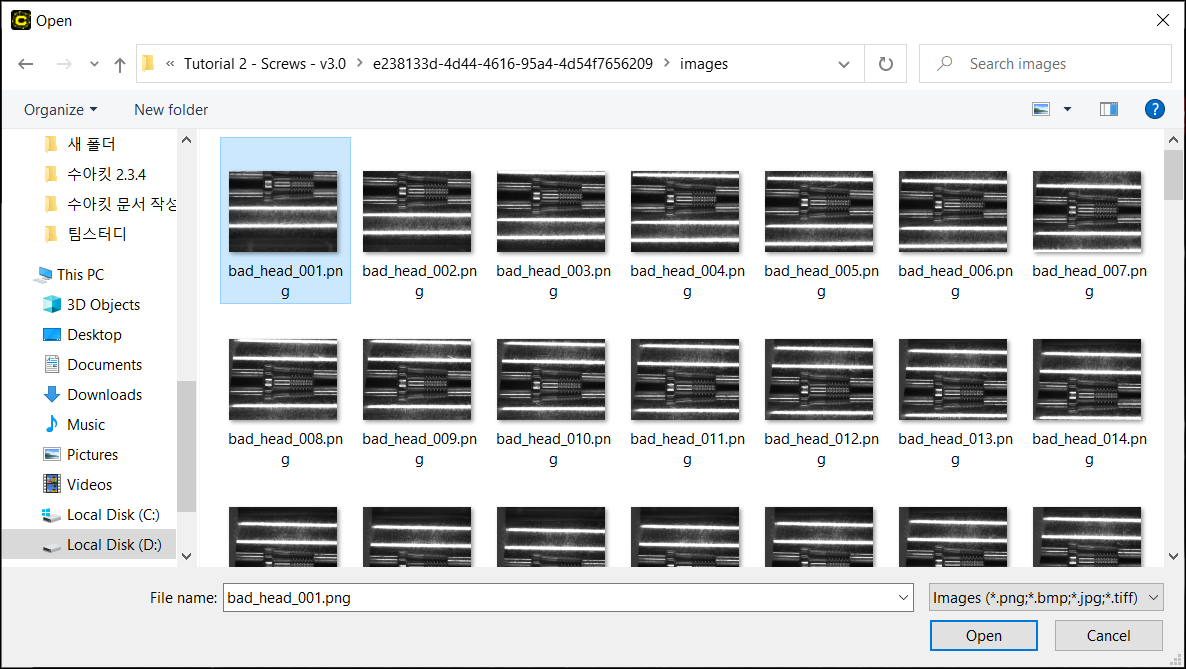The image size is (1186, 669).
Task: Refresh the images folder listing
Action: (885, 64)
